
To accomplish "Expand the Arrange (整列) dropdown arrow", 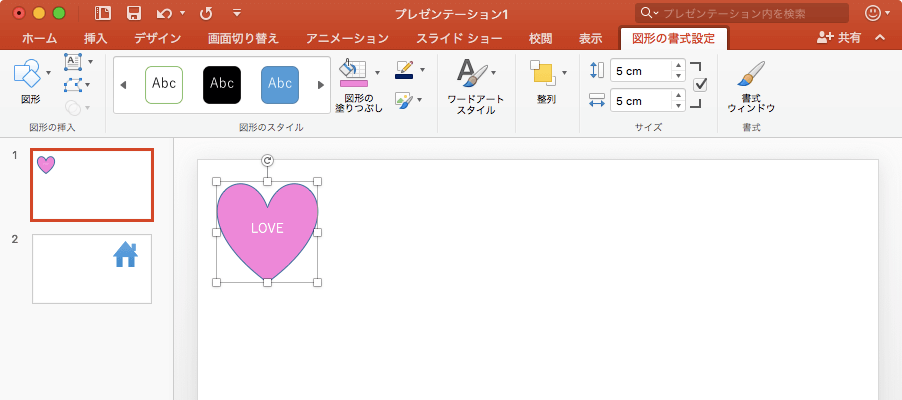I will 564,73.
